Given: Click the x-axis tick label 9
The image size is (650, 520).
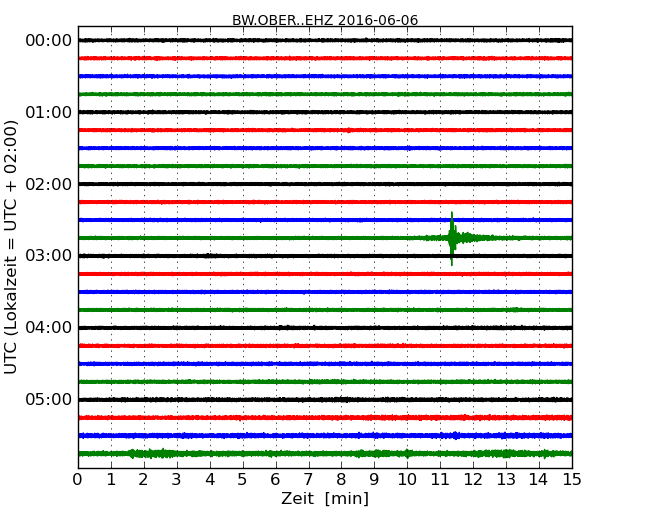Looking at the screenshot, I should click(374, 479).
